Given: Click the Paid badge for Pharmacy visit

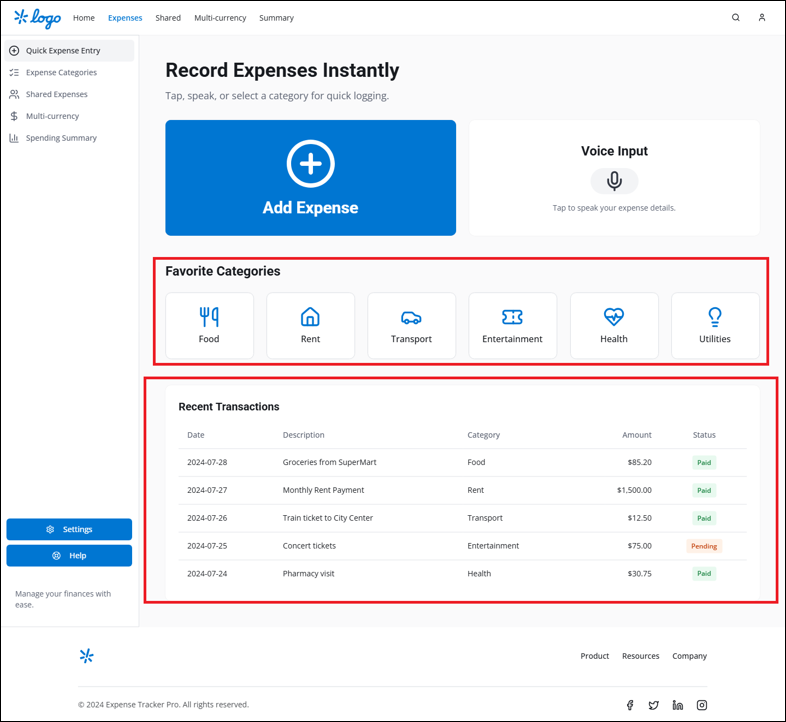Looking at the screenshot, I should tap(704, 574).
